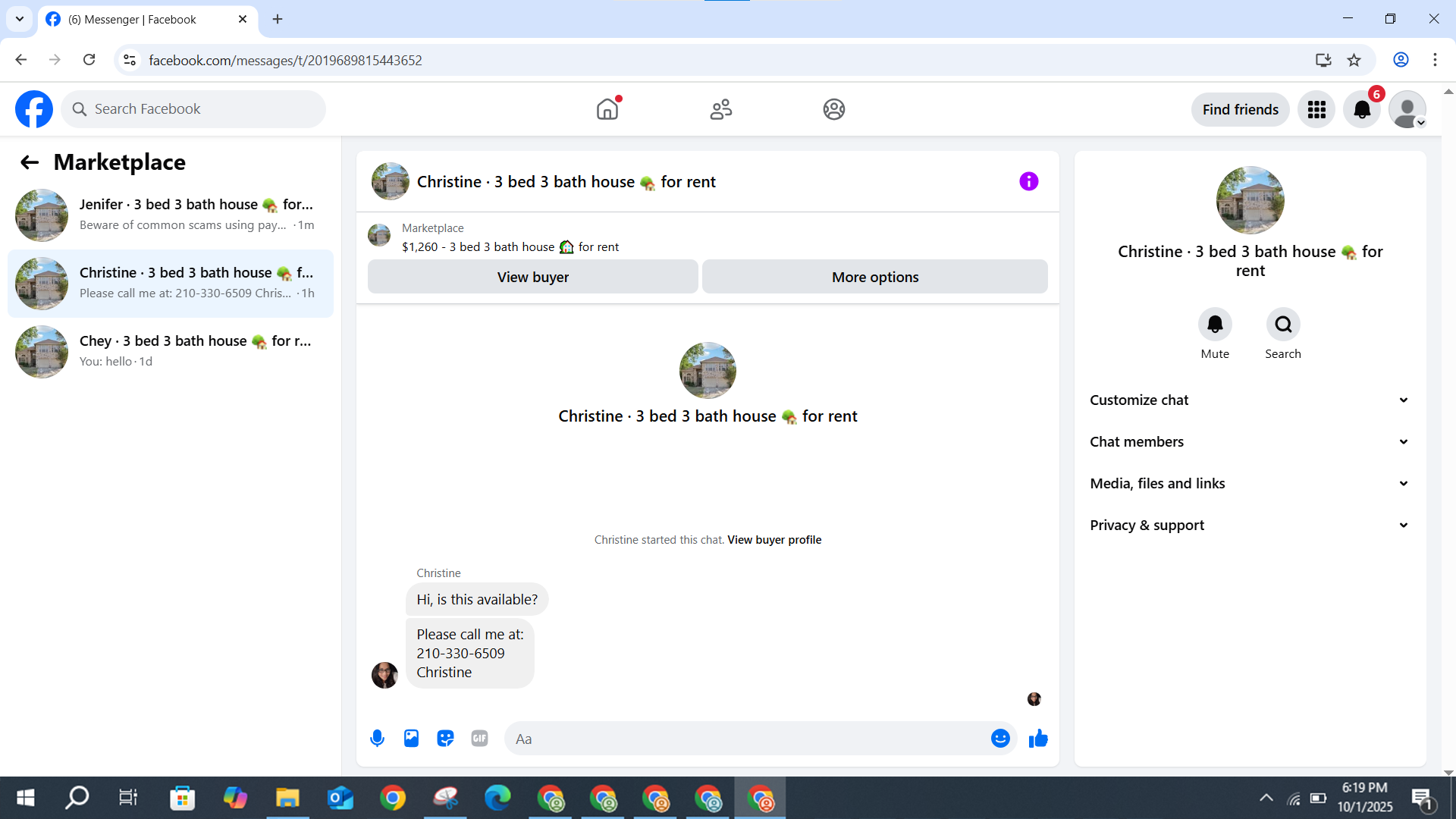
Task: Open the emoji picker smiley icon
Action: [x=1000, y=739]
